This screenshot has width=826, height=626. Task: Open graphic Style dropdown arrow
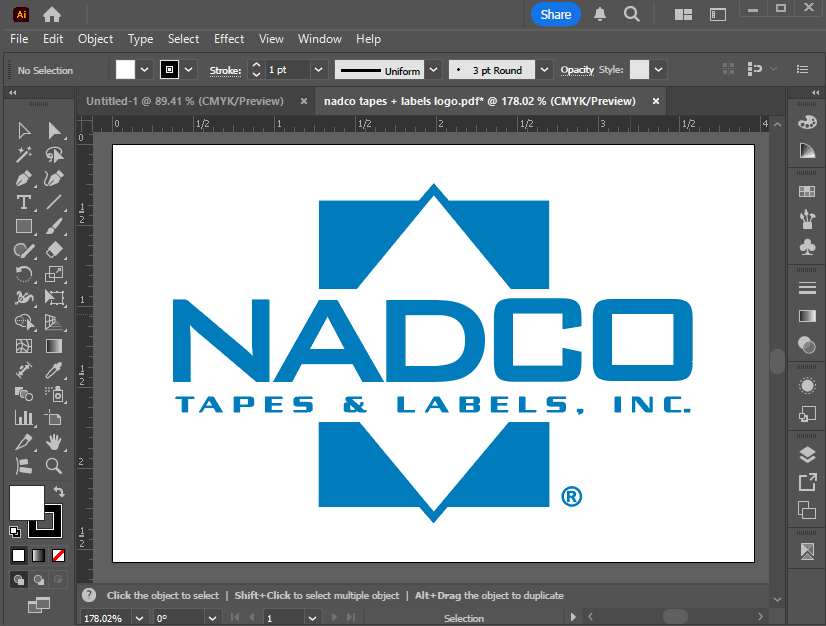[x=658, y=70]
